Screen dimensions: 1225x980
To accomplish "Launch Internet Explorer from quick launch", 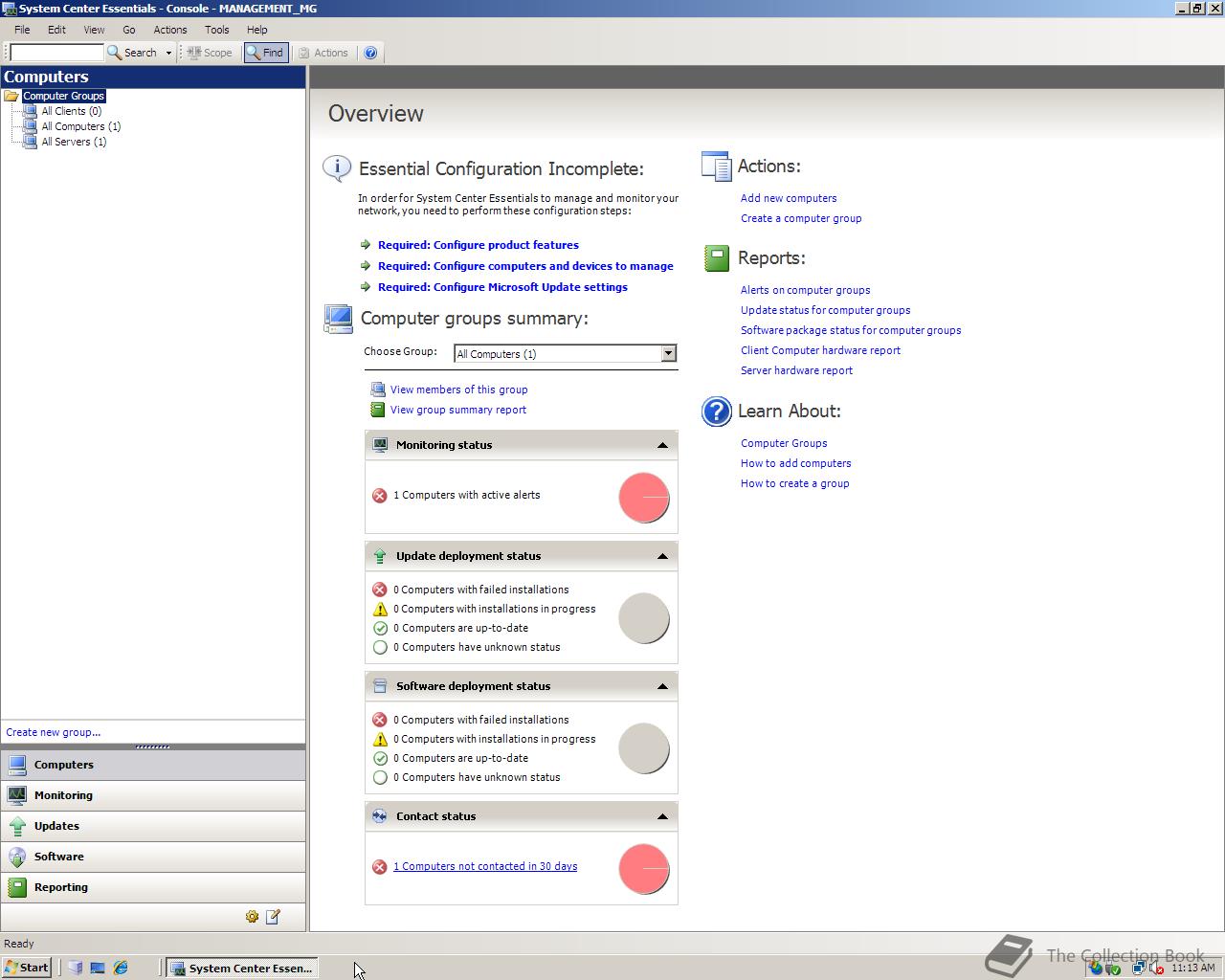I will coord(121,968).
